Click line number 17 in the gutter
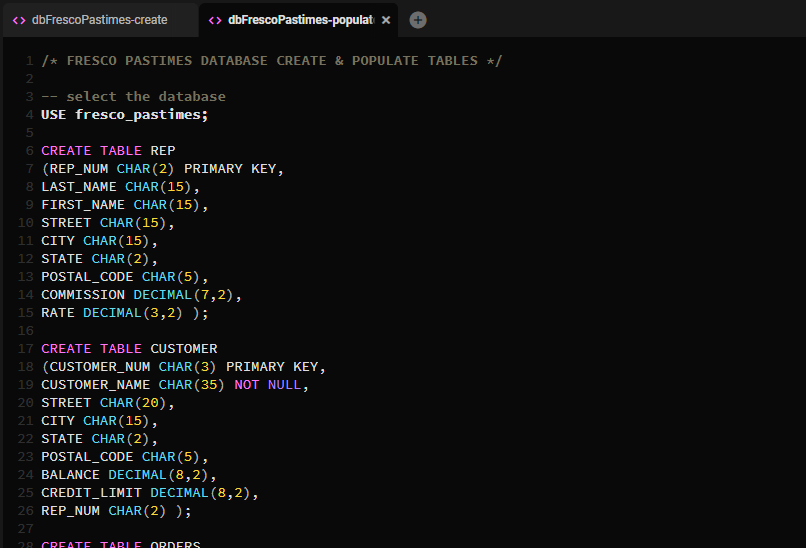This screenshot has height=548, width=806. click(26, 349)
